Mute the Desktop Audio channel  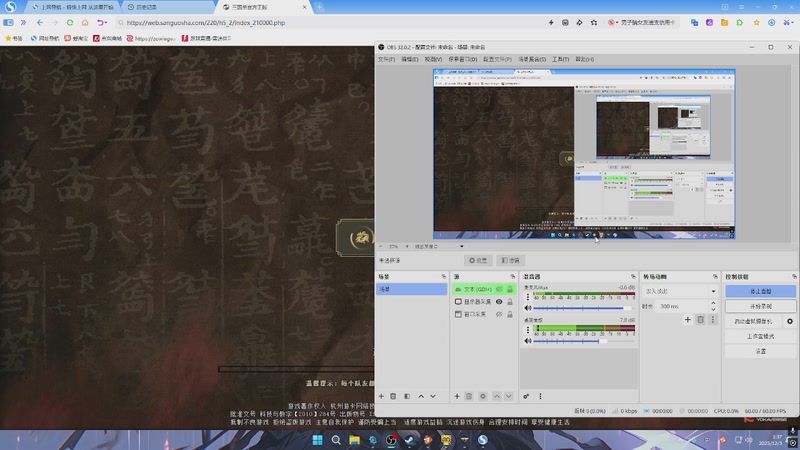click(x=528, y=341)
